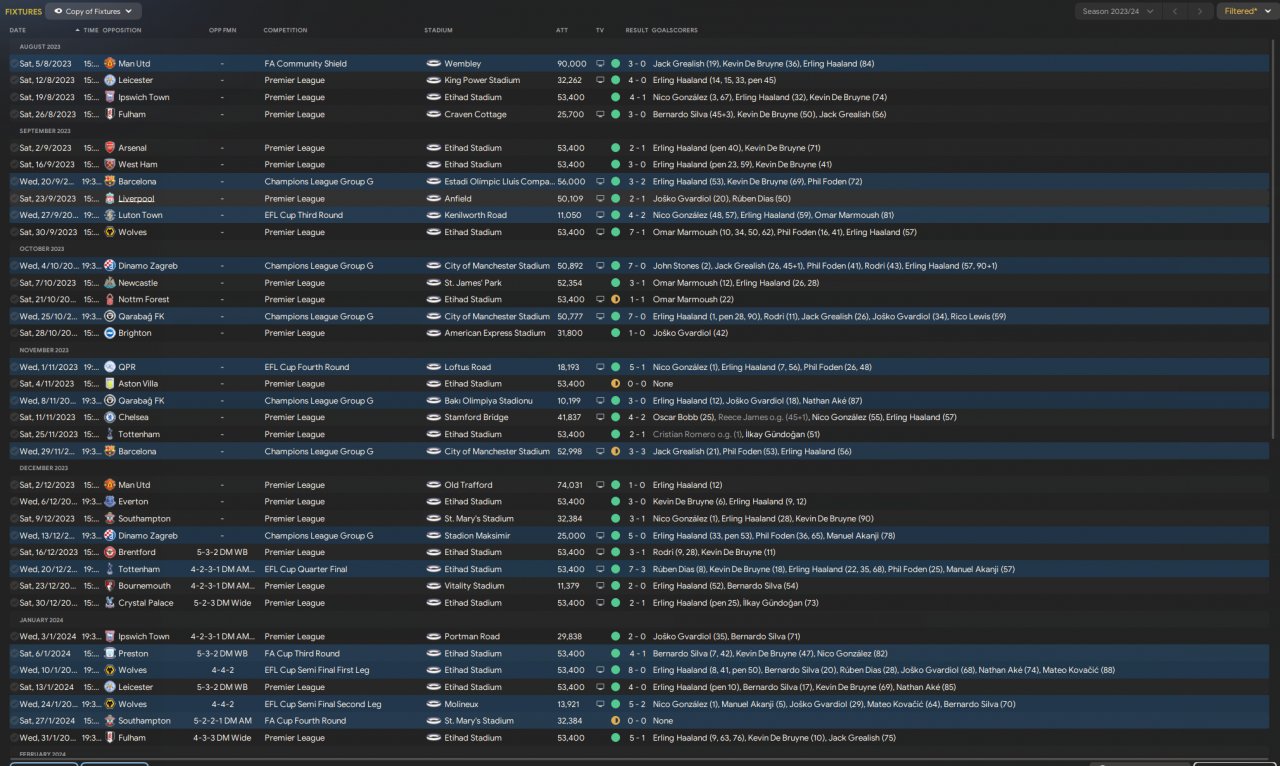The image size is (1280, 766).
Task: Open the Copy of Fixtures view dropdown
Action: pyautogui.click(x=94, y=11)
